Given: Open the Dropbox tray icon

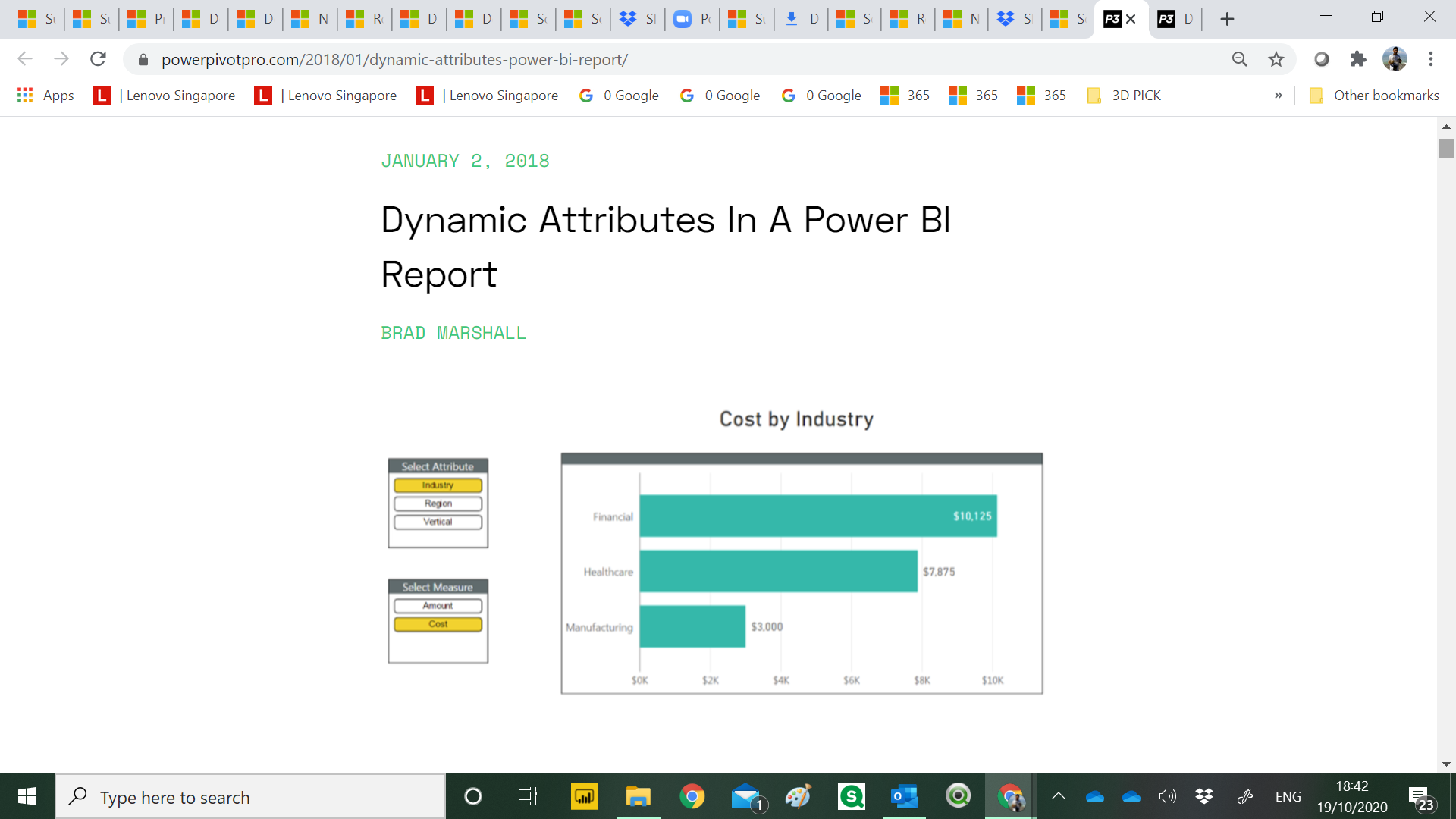Looking at the screenshot, I should (1204, 796).
